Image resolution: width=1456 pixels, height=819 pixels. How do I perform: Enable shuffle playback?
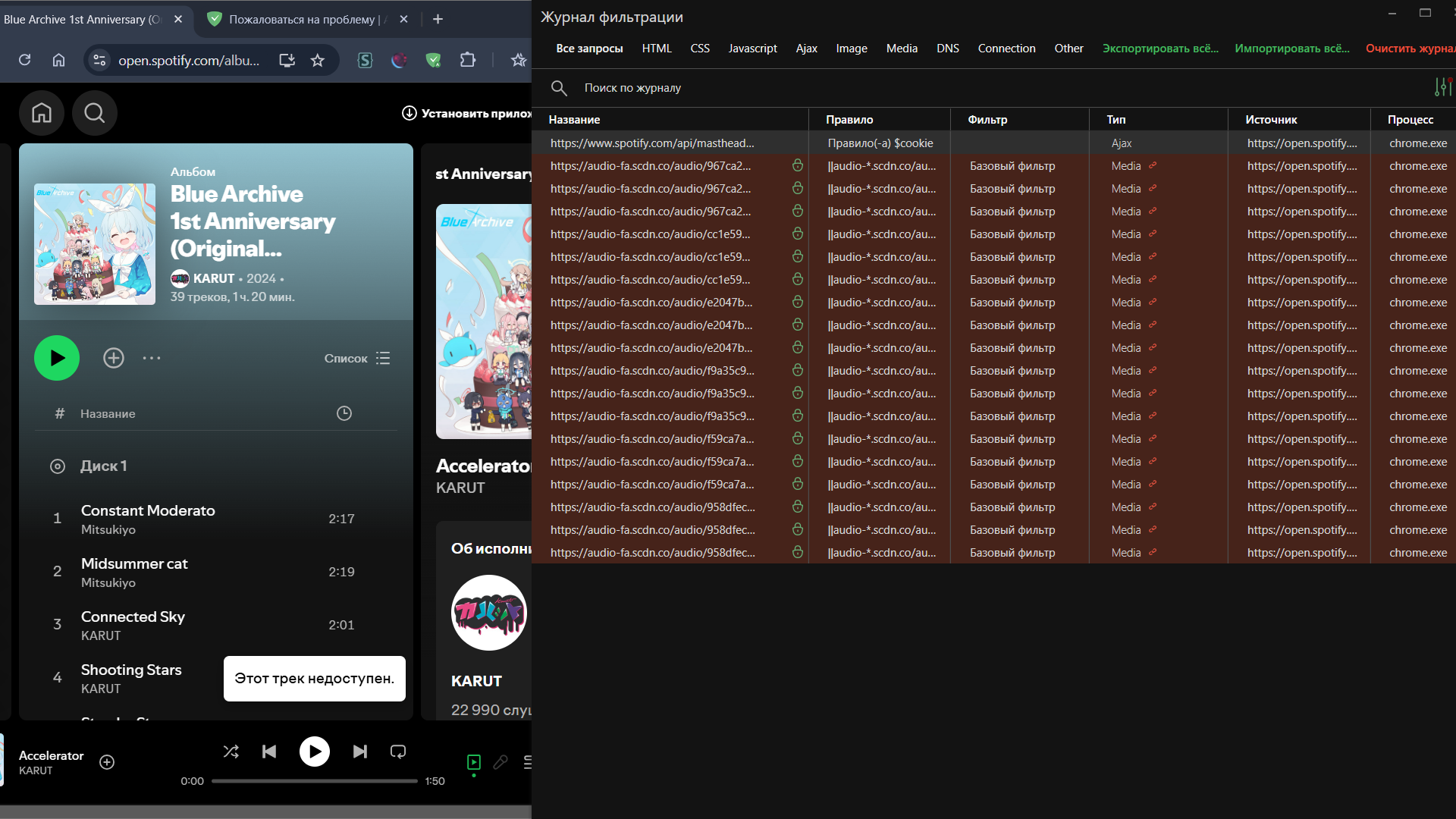[x=231, y=752]
